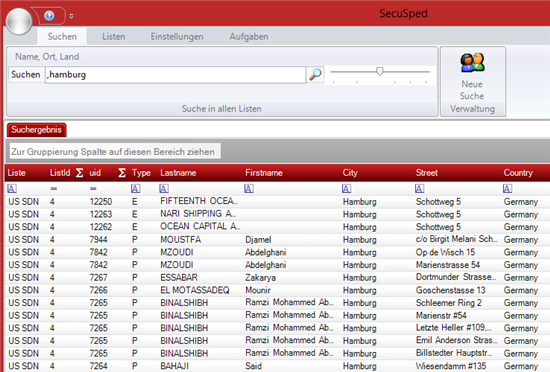This screenshot has width=550, height=372.
Task: Select the MOUSTFA lastname cell
Action: 181,239
